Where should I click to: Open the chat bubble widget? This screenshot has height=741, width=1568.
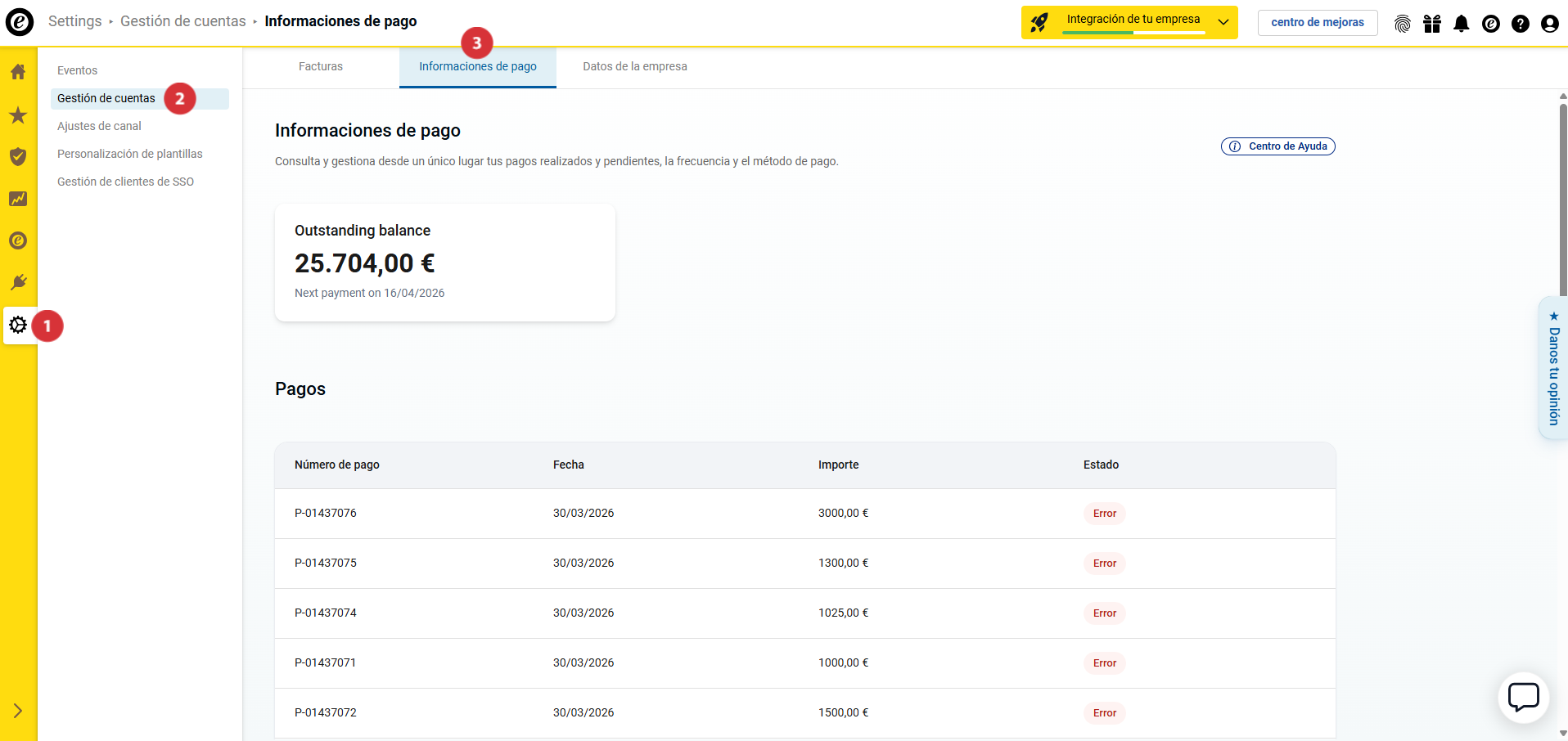[1523, 698]
